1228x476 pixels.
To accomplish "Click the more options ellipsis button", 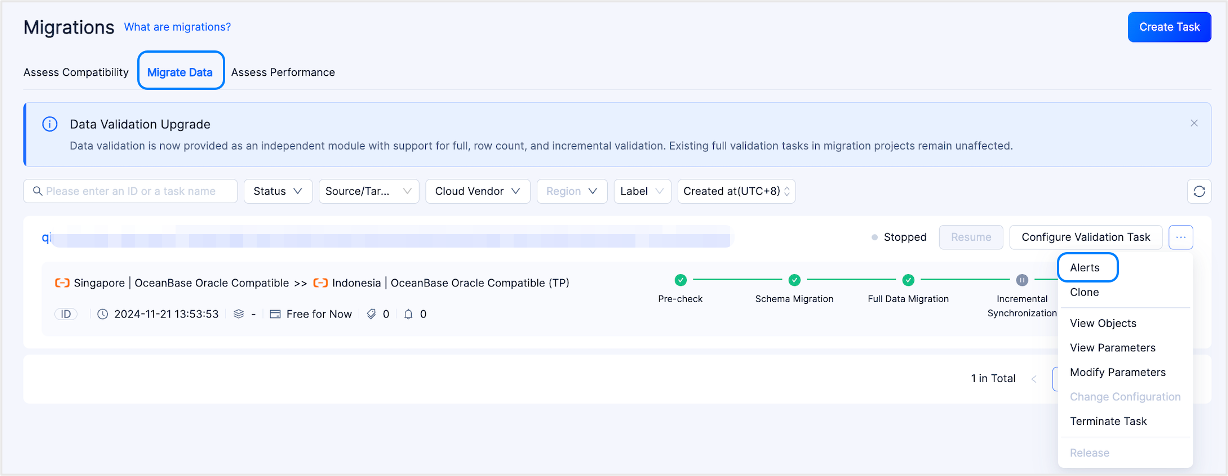I will (1180, 237).
